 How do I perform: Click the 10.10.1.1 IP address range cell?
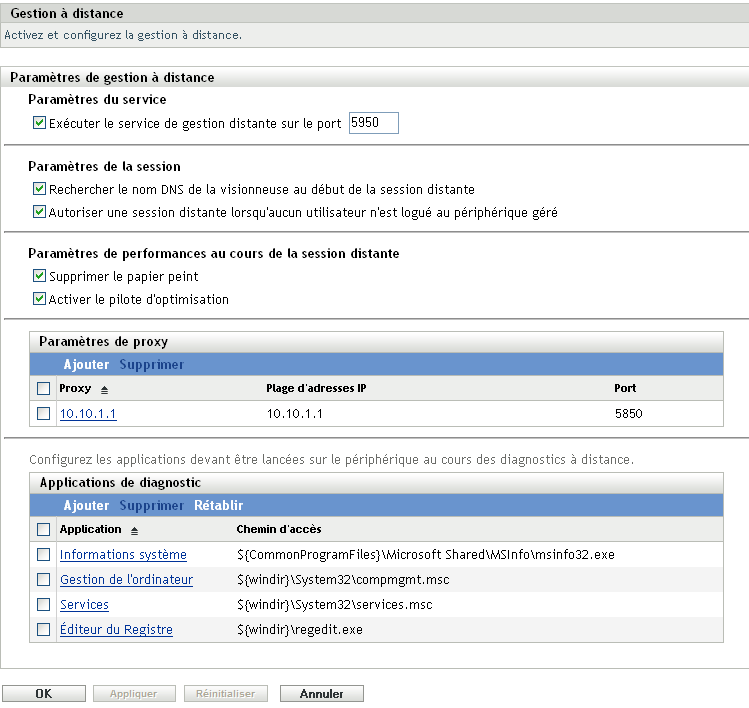(x=294, y=414)
